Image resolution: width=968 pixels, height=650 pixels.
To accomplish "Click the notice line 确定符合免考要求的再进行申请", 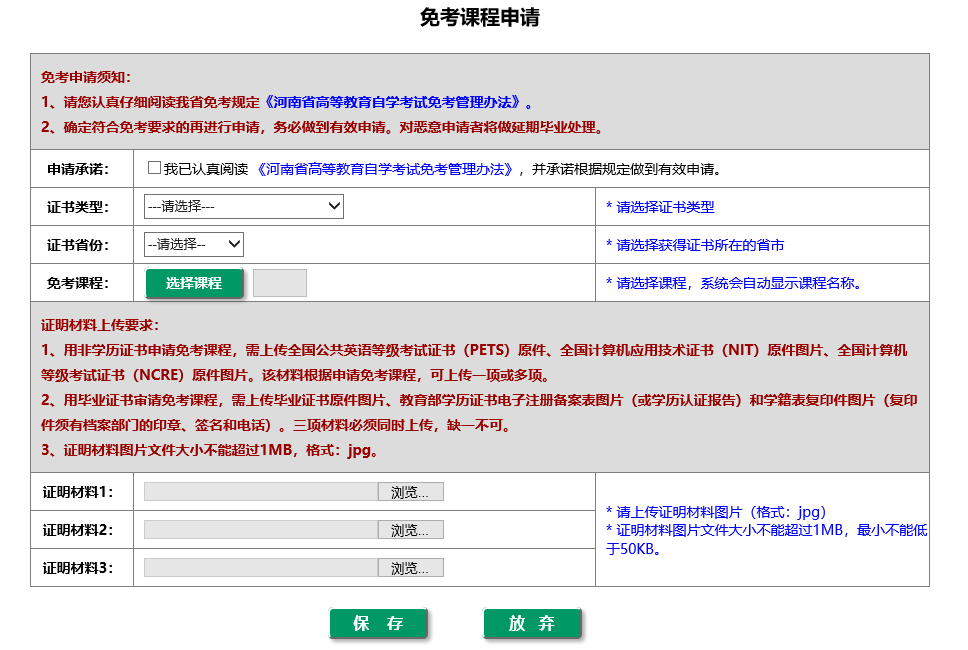I will pos(322,127).
